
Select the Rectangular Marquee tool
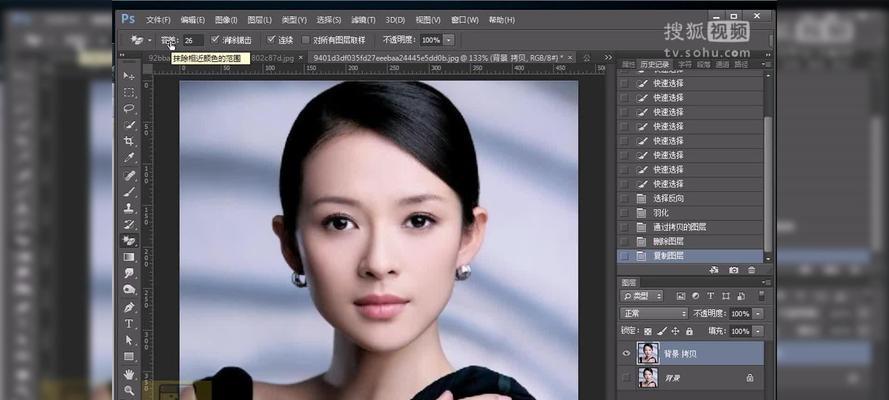click(x=129, y=92)
